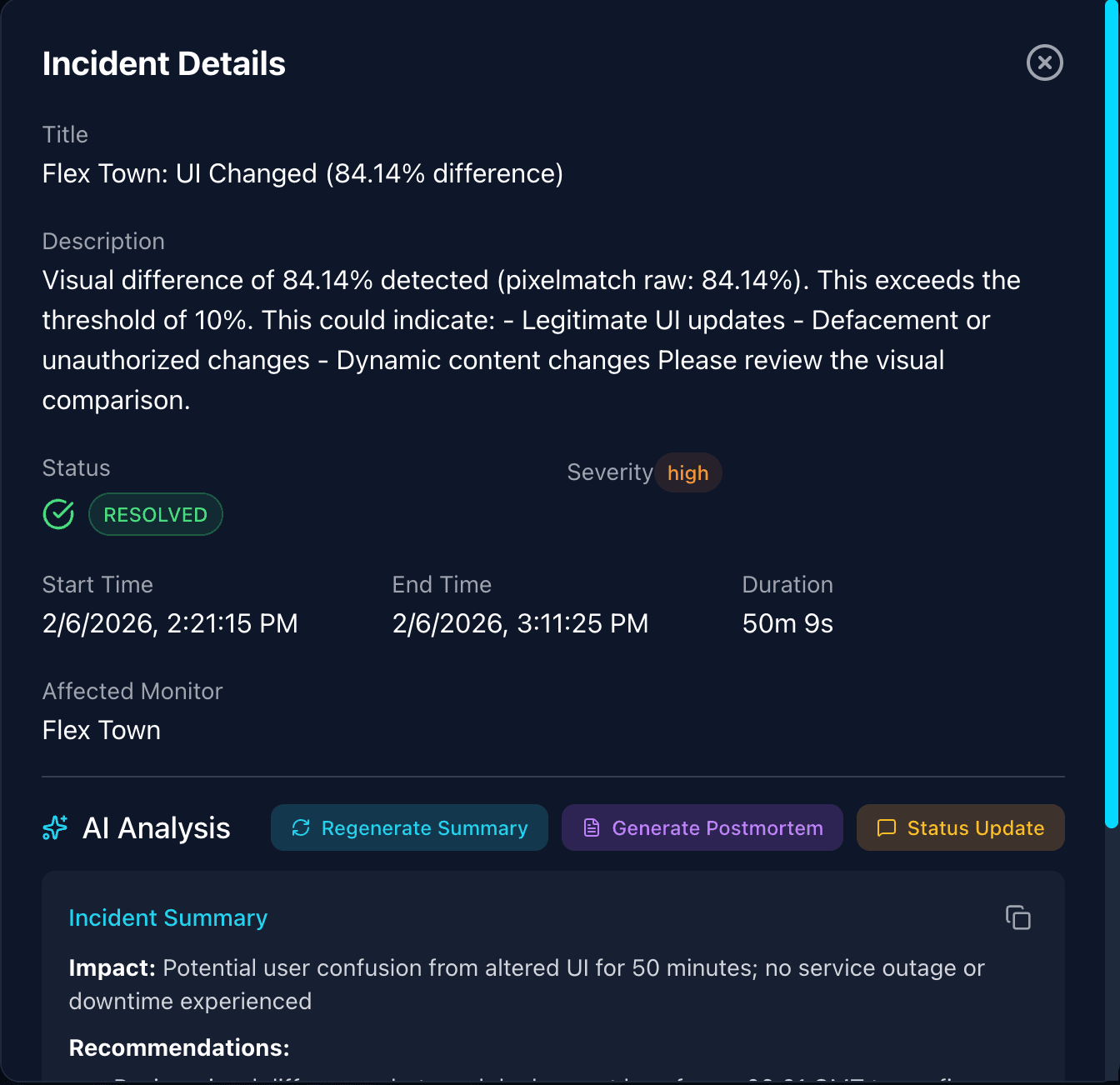Click the chat bubble icon on Status Update
The image size is (1120, 1085).
pos(886,827)
